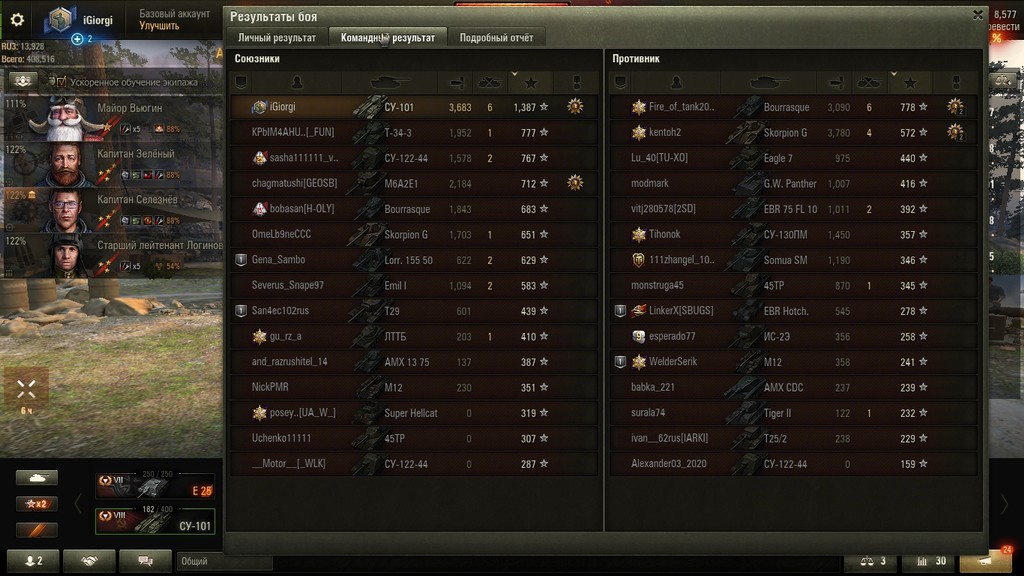1024x576 pixels.
Task: Switch to the Личный результат tab
Action: [277, 38]
